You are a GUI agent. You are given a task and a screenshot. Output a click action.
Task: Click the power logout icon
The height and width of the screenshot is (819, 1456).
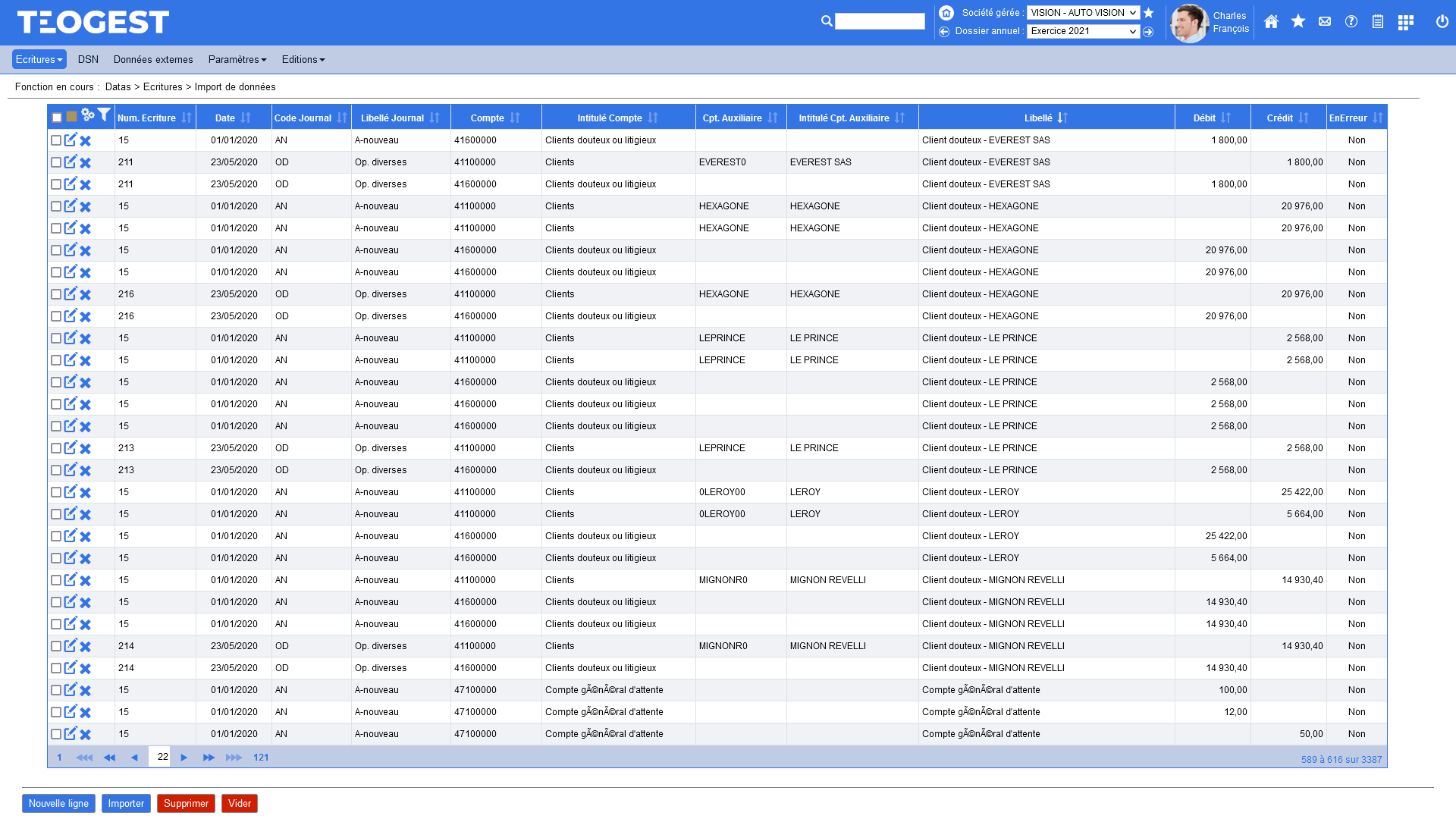pos(1442,22)
